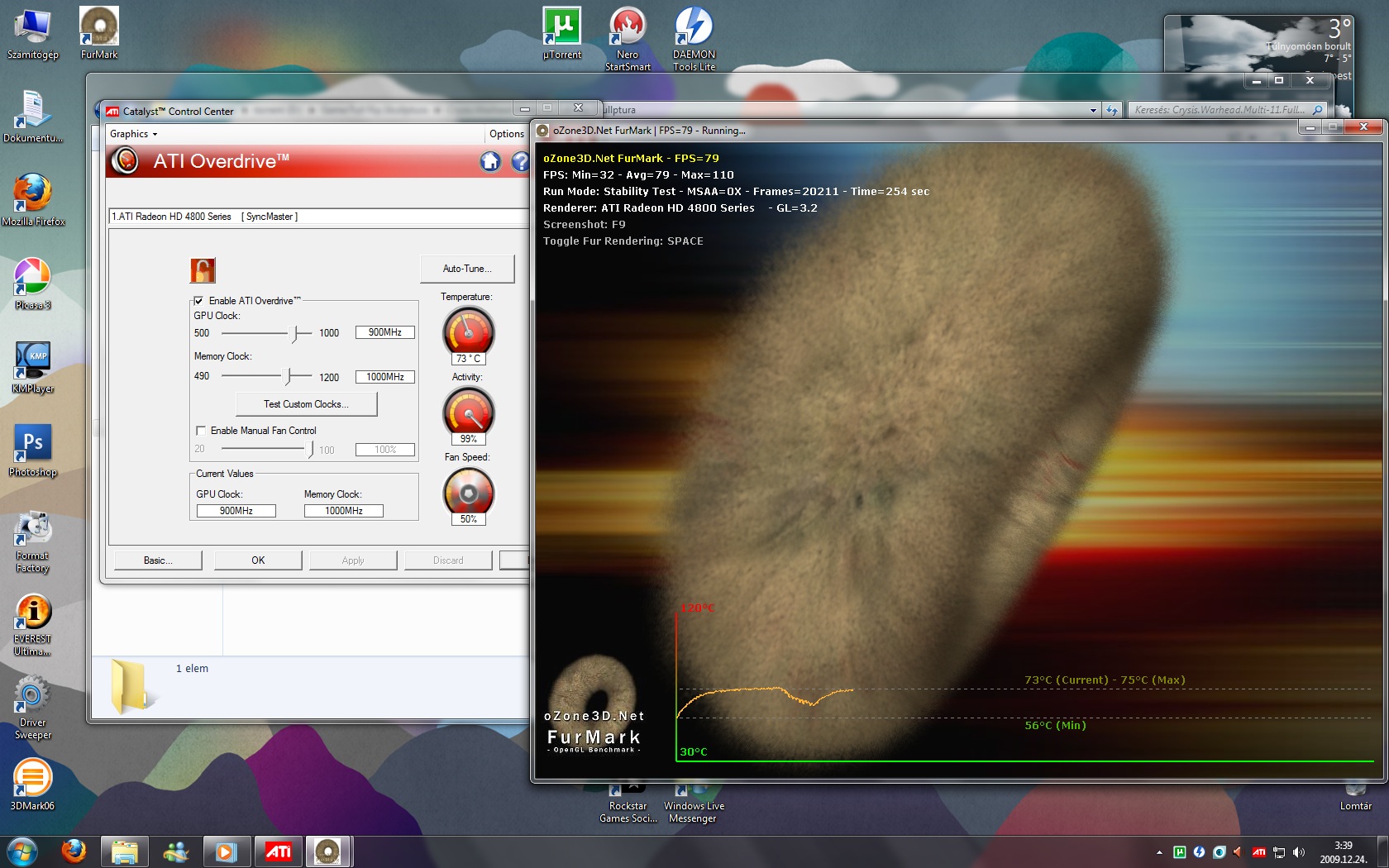Click the Explorer search box
The height and width of the screenshot is (868, 1389).
pos(1227,110)
